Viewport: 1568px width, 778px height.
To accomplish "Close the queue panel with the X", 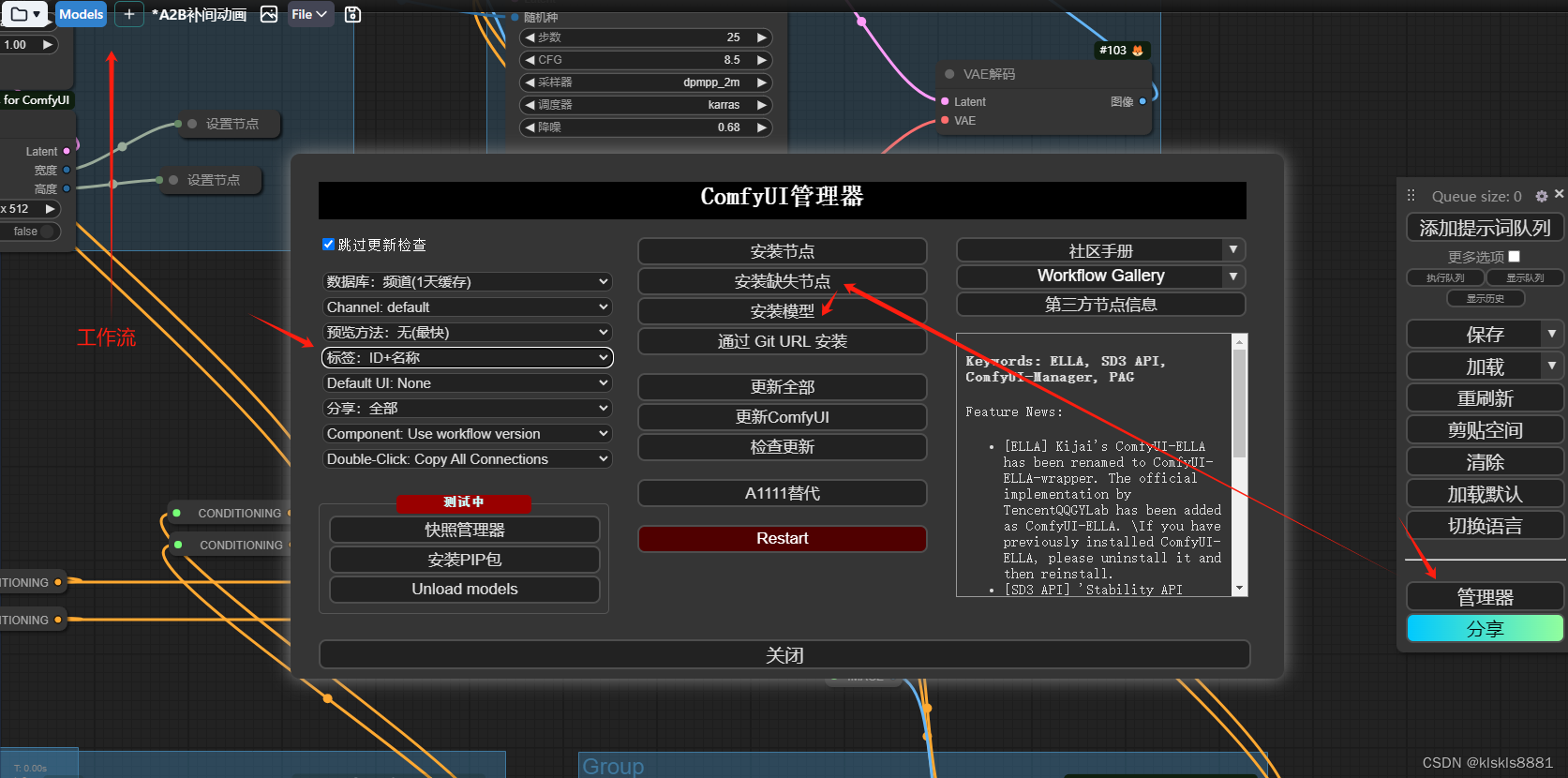I will point(1559,194).
